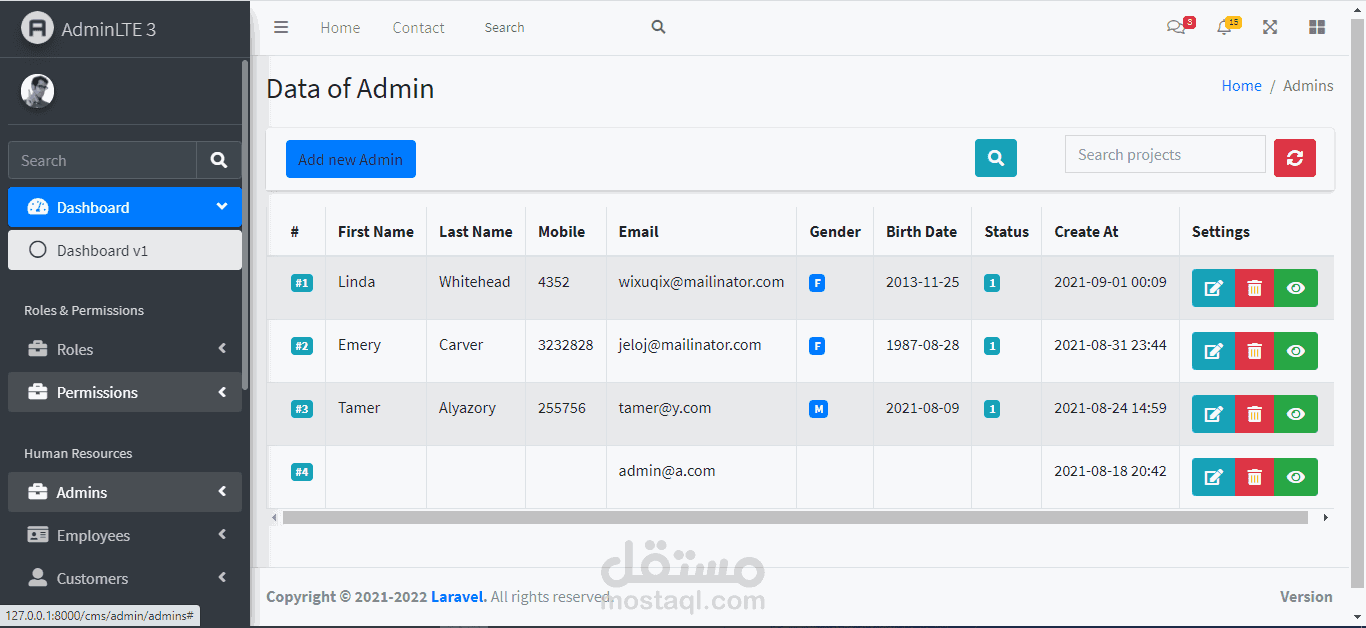The width and height of the screenshot is (1366, 628).
Task: Click the teal search button
Action: (x=996, y=158)
